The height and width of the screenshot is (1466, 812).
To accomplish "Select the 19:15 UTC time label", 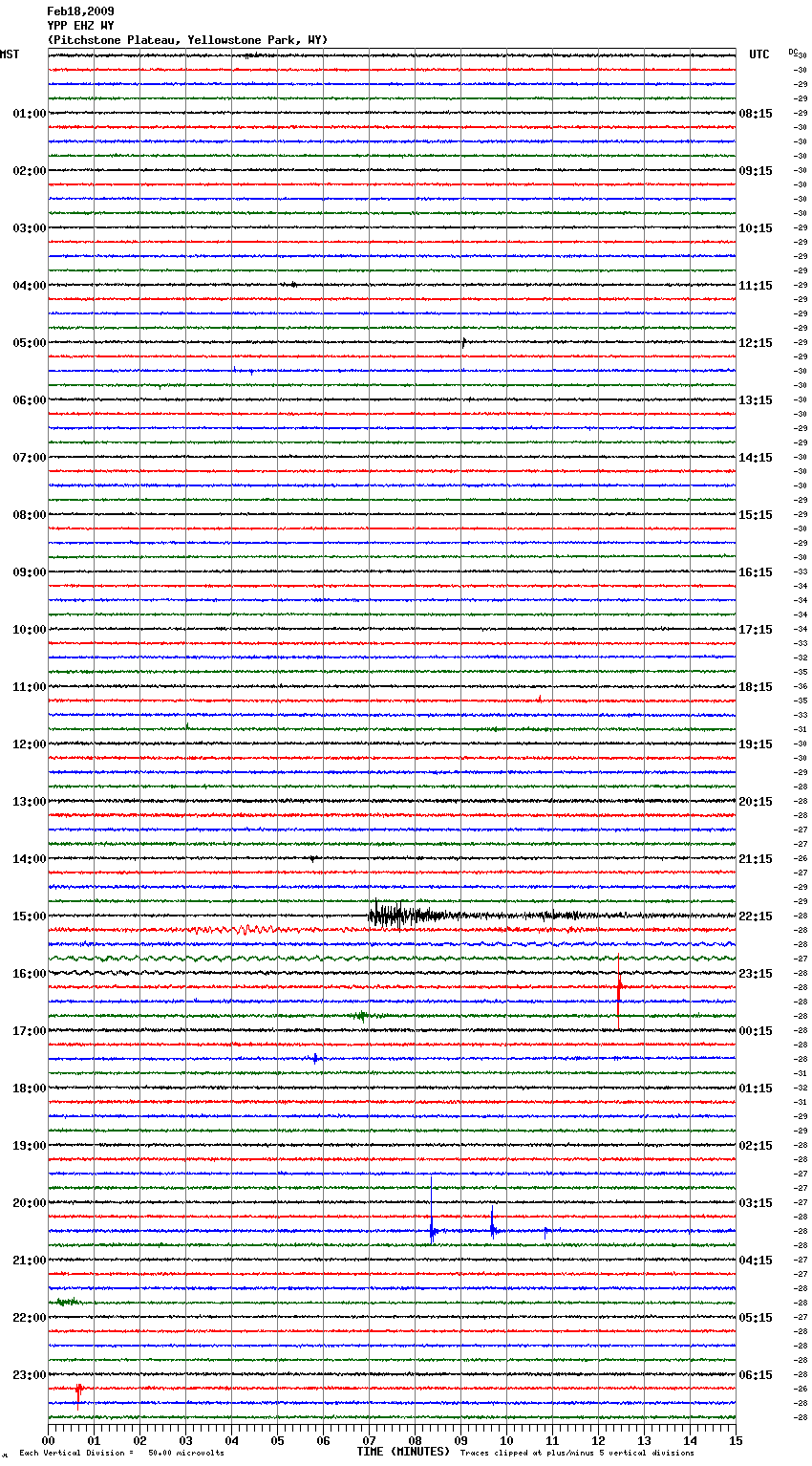I will tap(756, 744).
